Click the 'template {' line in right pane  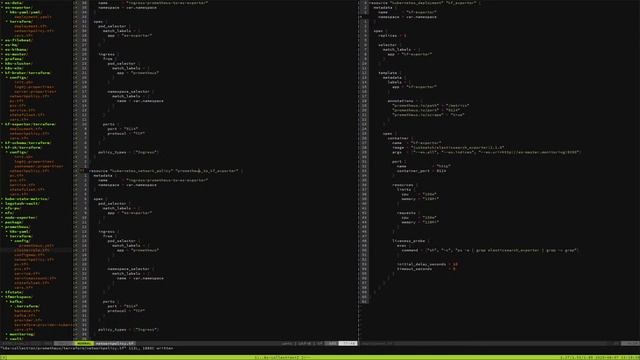tap(389, 73)
